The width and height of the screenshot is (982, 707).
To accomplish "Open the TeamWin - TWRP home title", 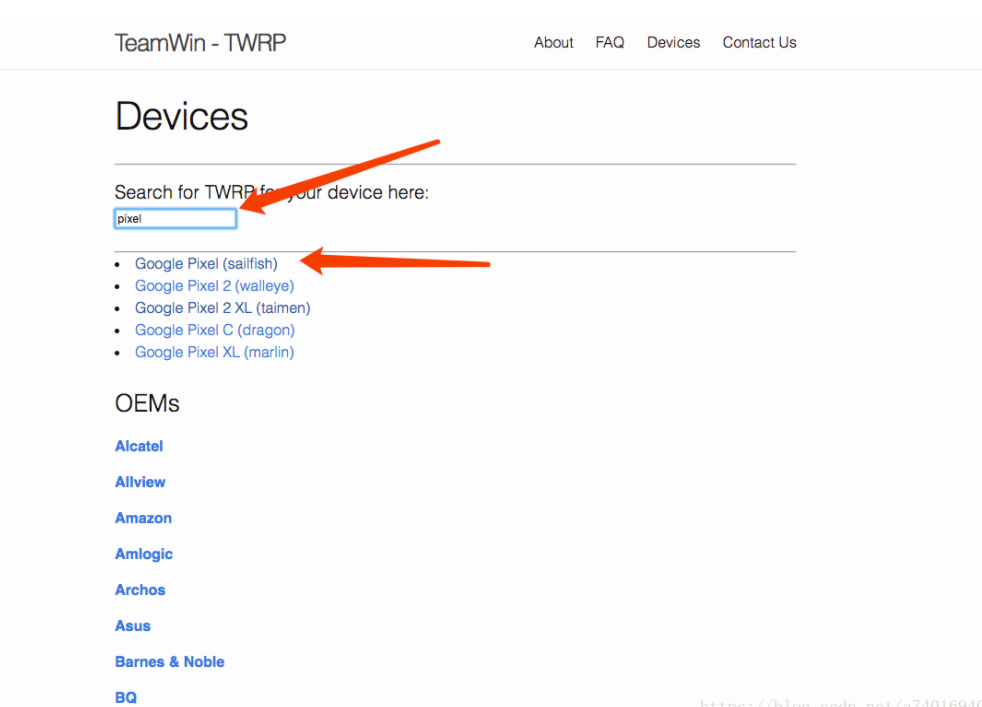I will (x=200, y=43).
